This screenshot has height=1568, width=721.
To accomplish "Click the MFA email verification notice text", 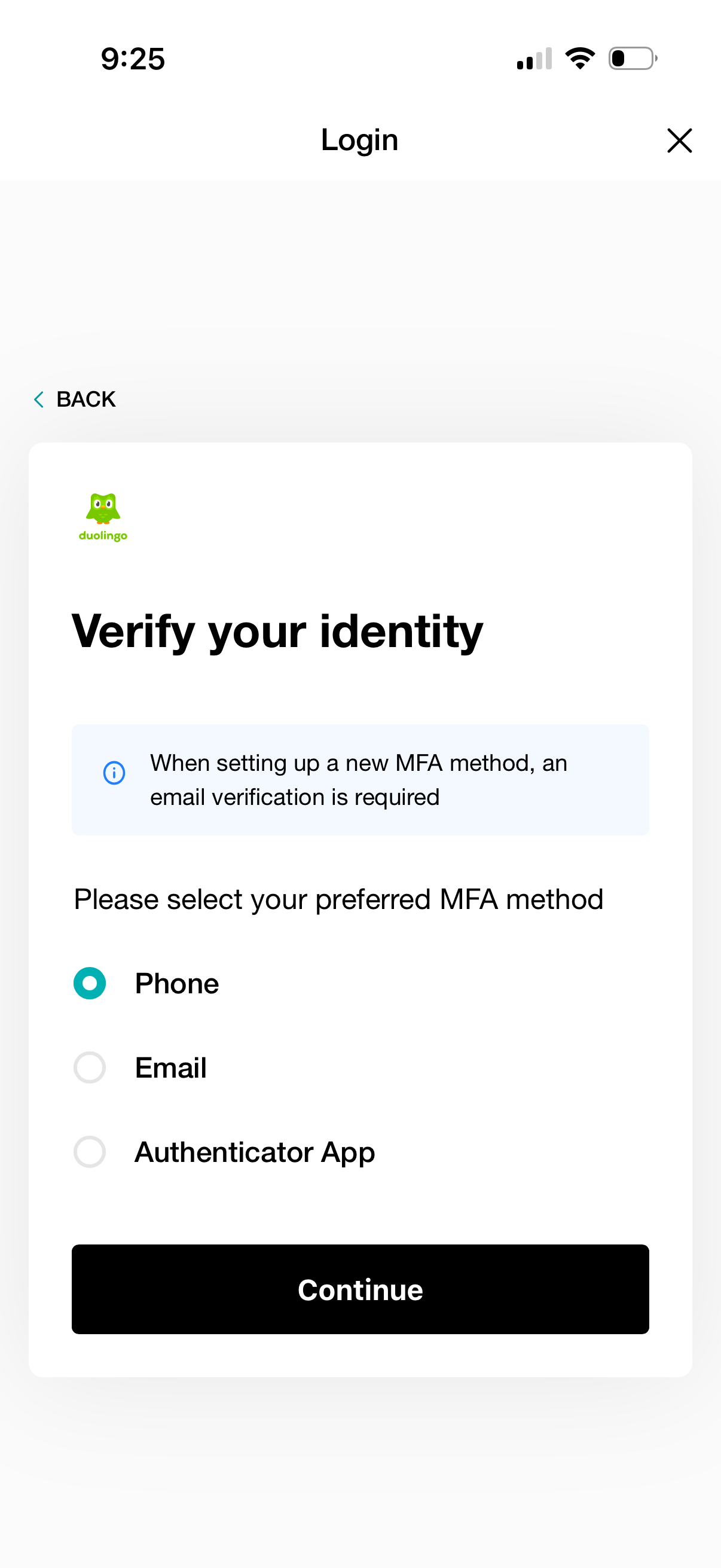I will click(x=358, y=780).
